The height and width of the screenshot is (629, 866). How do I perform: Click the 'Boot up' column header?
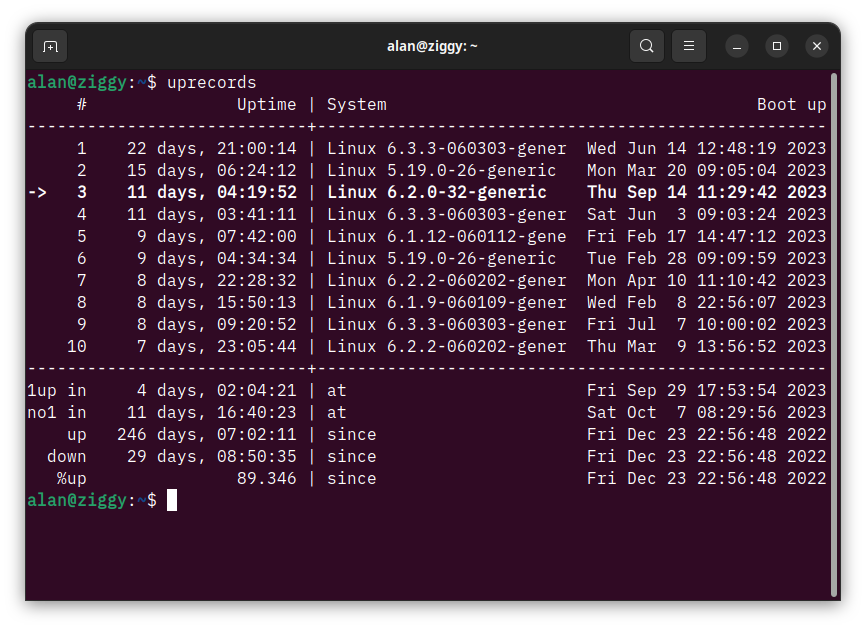point(791,104)
